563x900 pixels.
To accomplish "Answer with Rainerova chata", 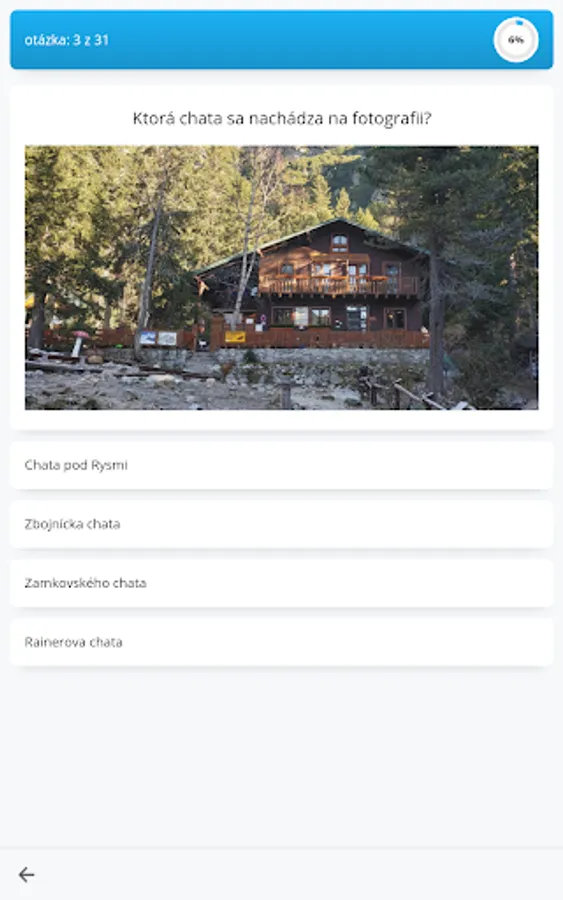I will (281, 642).
